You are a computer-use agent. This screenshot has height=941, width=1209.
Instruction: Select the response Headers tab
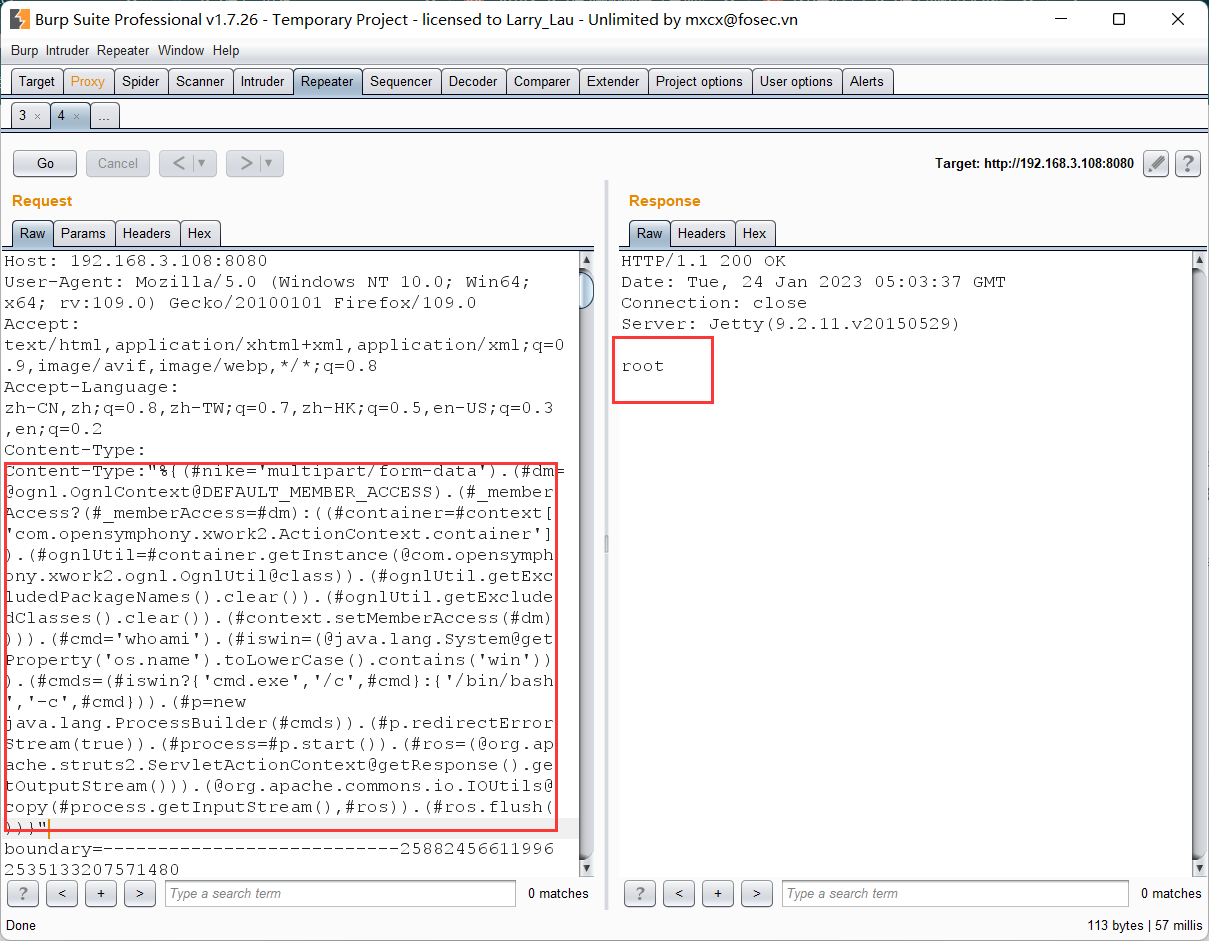pyautogui.click(x=702, y=233)
